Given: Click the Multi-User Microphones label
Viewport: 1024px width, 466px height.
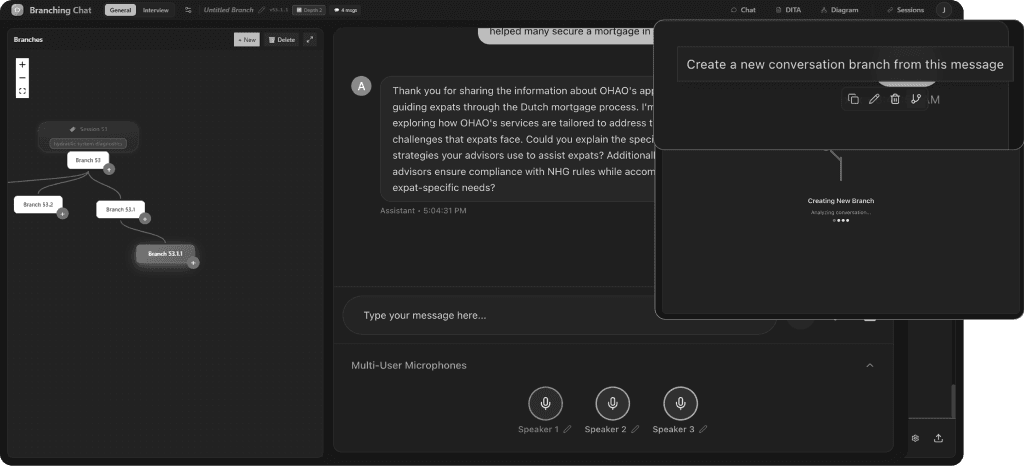Looking at the screenshot, I should click(409, 365).
